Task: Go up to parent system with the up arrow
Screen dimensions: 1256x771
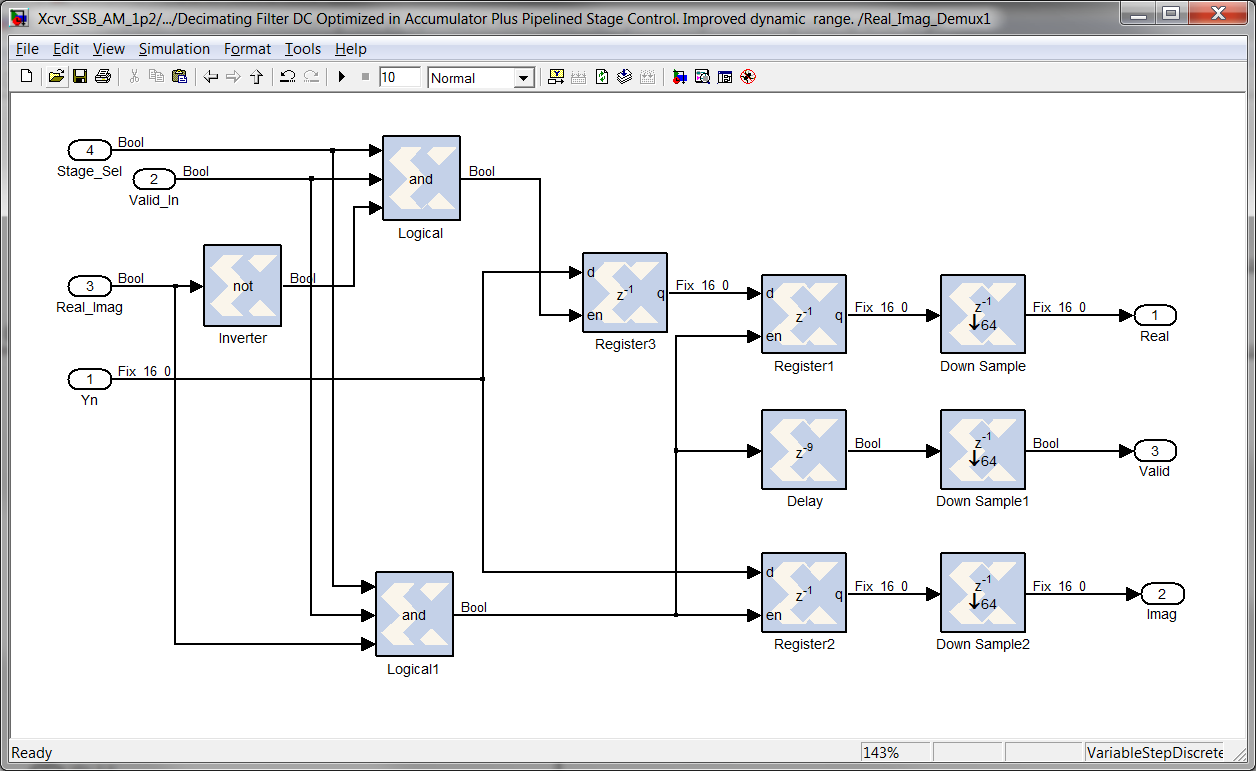Action: [x=256, y=77]
